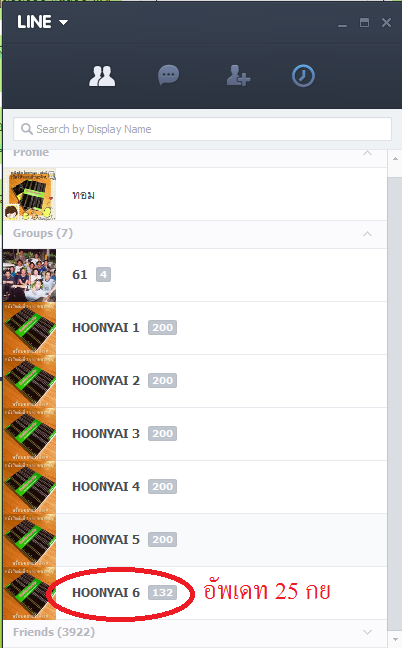Open the HOONYAI 5 group
The height and width of the screenshot is (648, 408).
195,540
